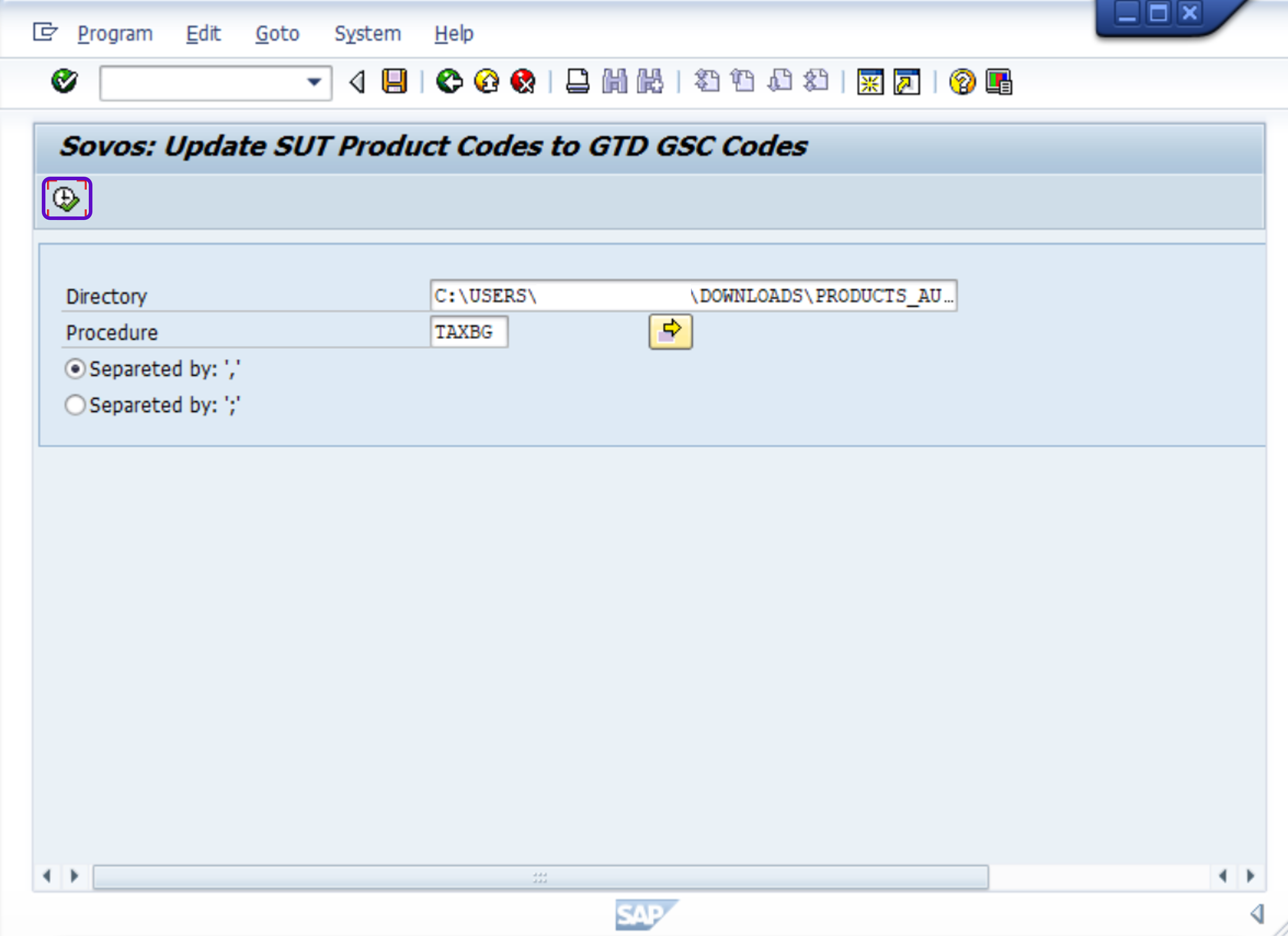Open the Program menu

pos(115,33)
